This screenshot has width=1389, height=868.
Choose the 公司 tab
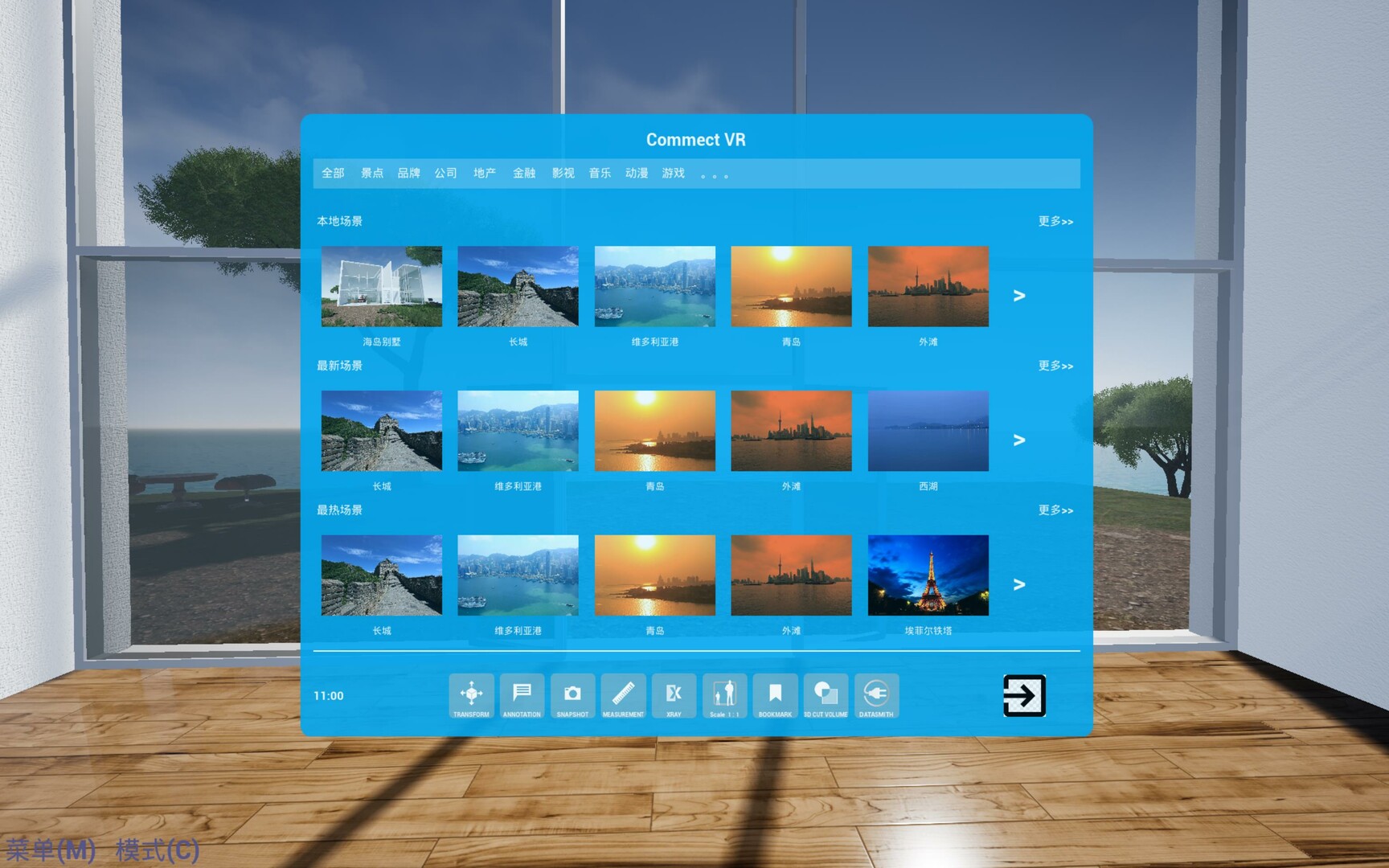tap(445, 173)
